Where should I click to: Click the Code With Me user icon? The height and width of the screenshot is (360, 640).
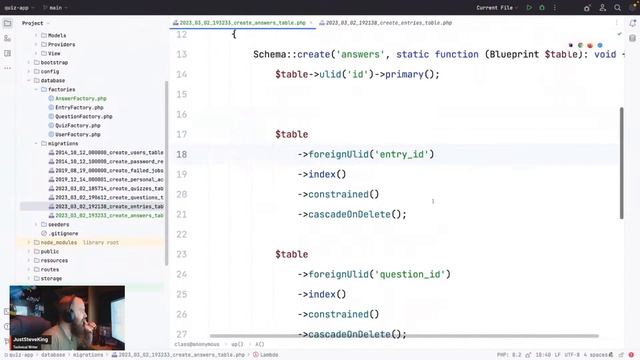(x=602, y=8)
